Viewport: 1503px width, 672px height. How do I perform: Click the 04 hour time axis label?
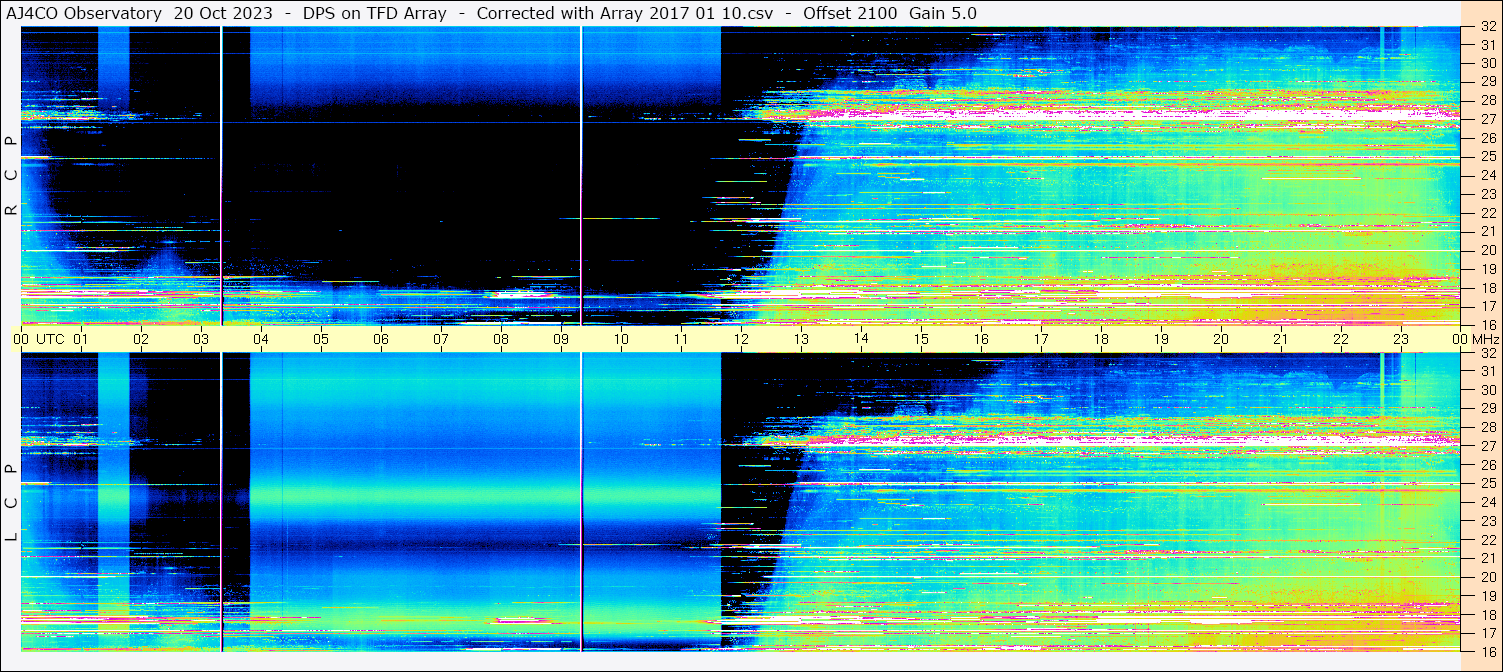261,339
